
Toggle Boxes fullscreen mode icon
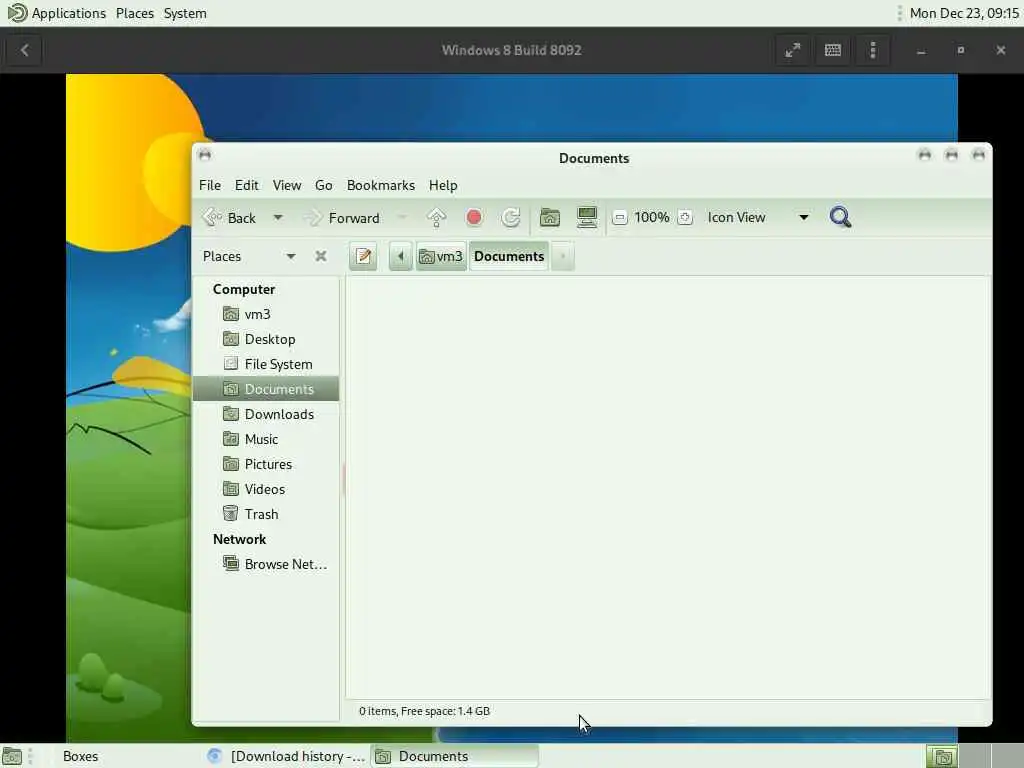pos(793,50)
